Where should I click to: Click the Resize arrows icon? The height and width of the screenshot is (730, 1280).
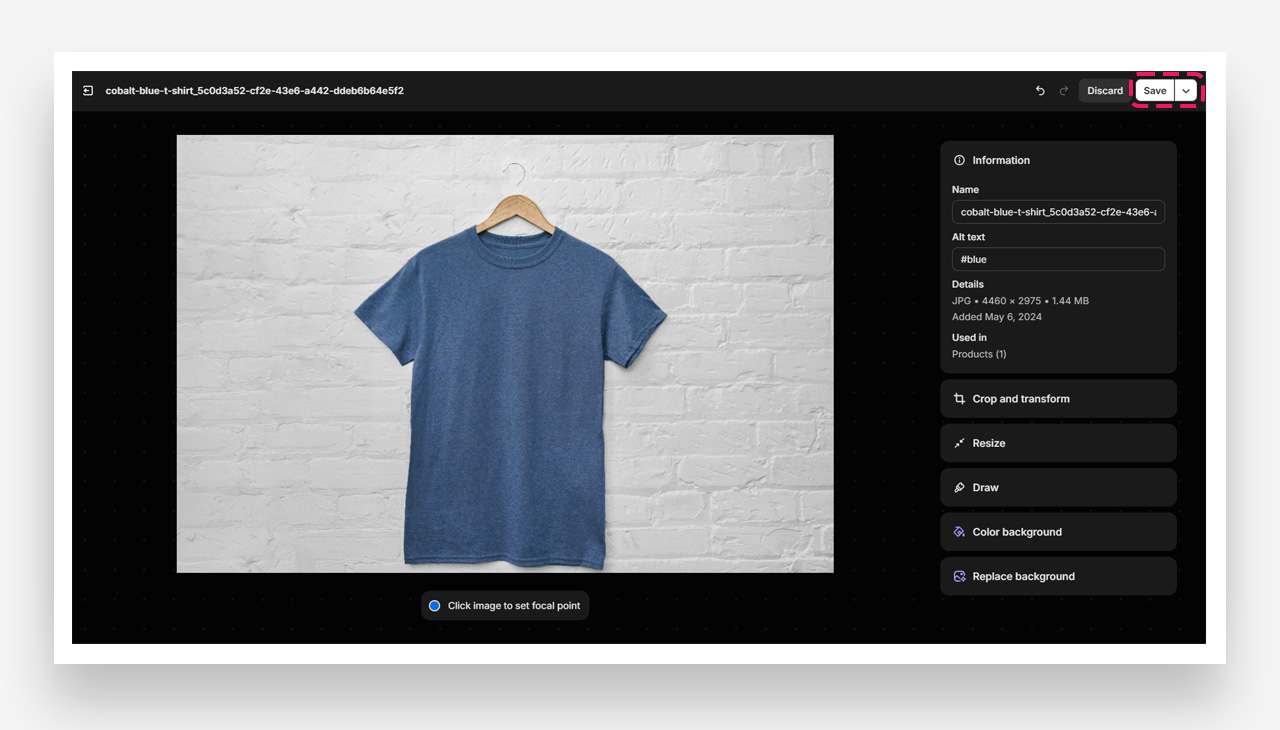click(959, 443)
